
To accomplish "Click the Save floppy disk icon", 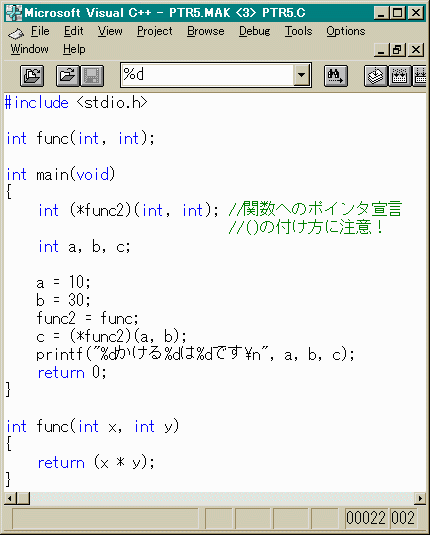I will click(92, 75).
